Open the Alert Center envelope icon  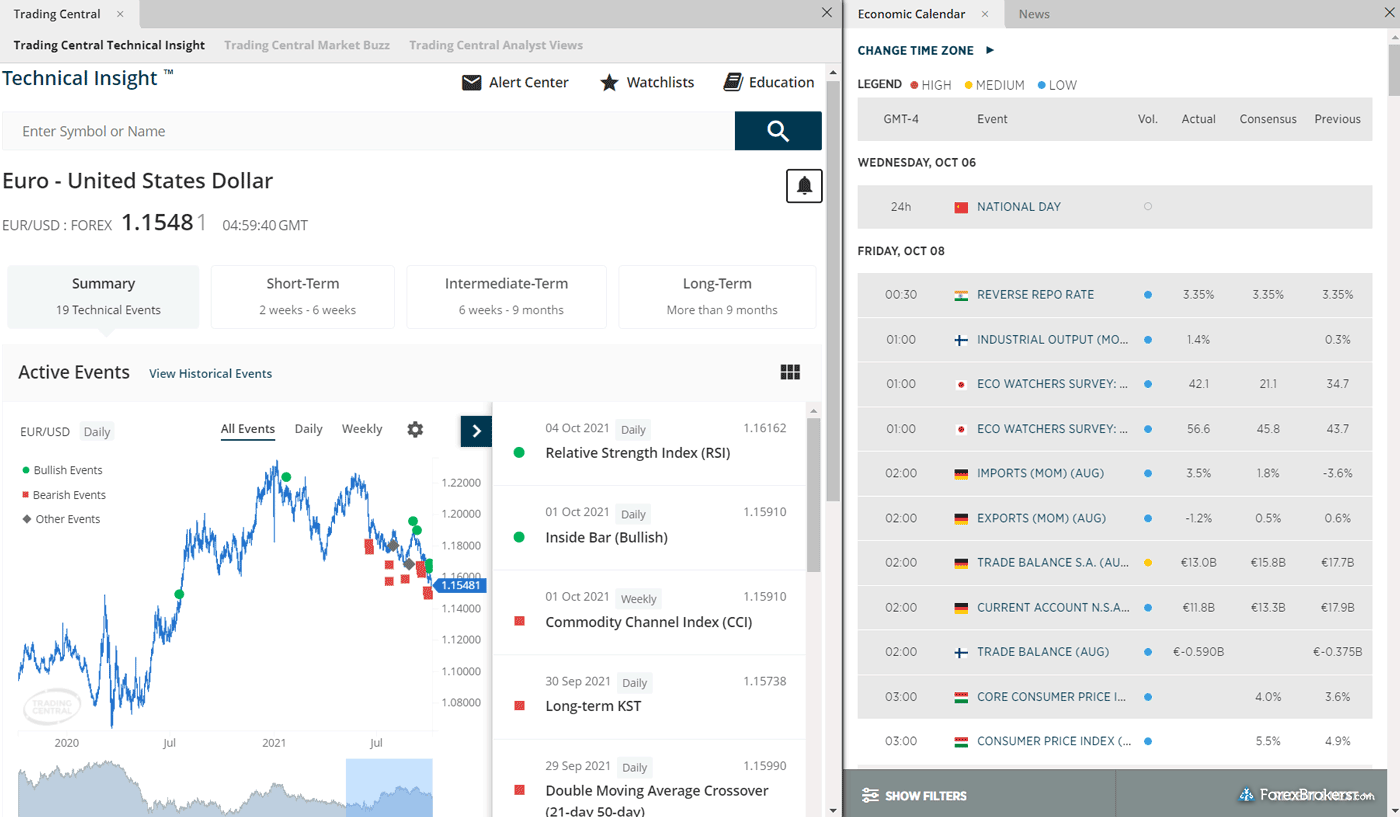(x=472, y=83)
